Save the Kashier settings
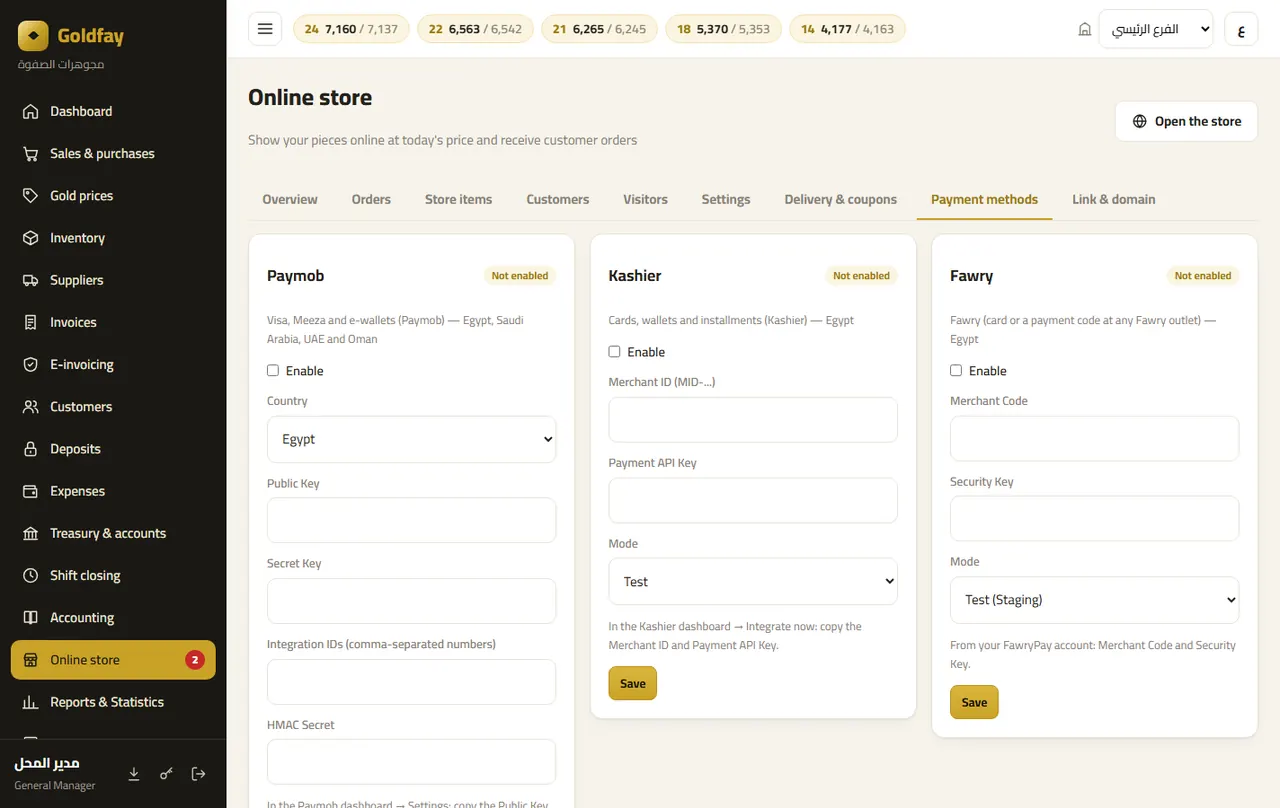 pos(633,683)
